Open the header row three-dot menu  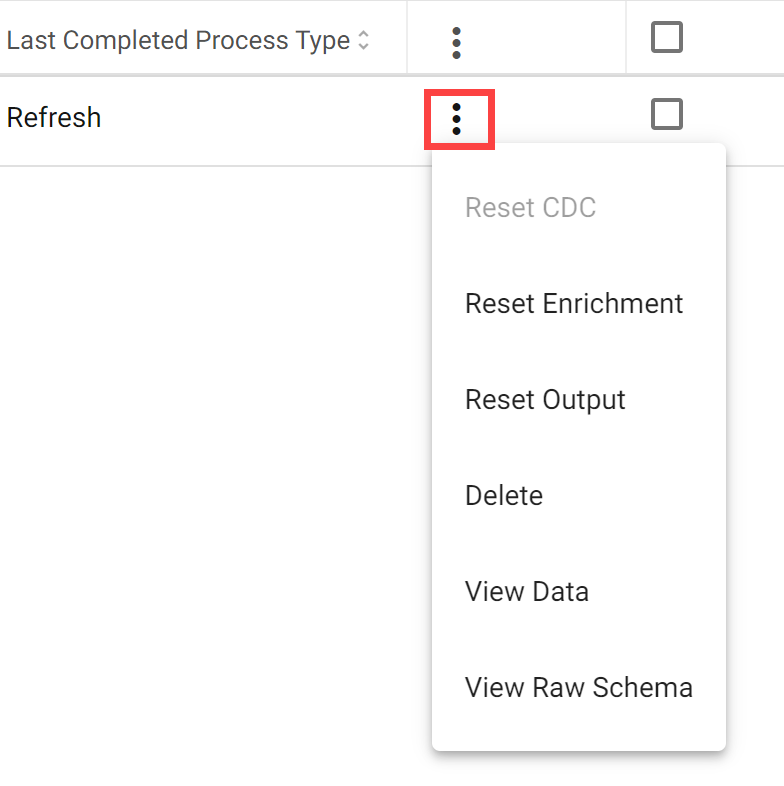456,43
